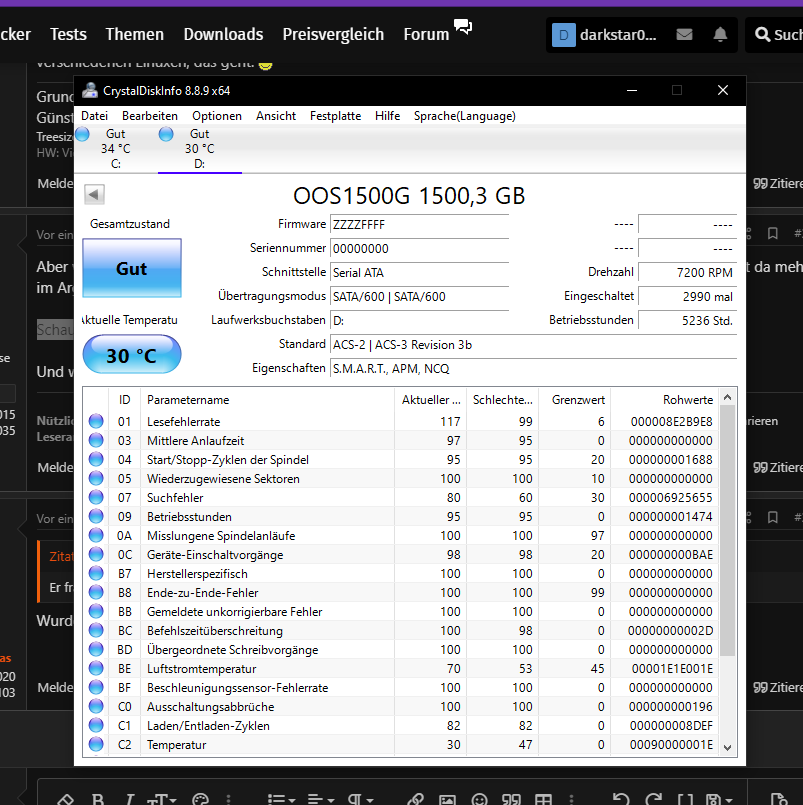Open the Optionen menu
Viewport: 803px width, 805px height.
point(217,116)
